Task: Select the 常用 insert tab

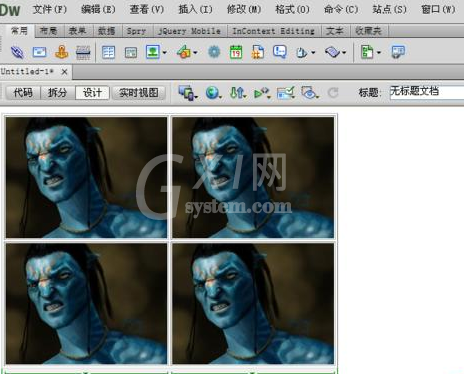Action: [x=19, y=31]
